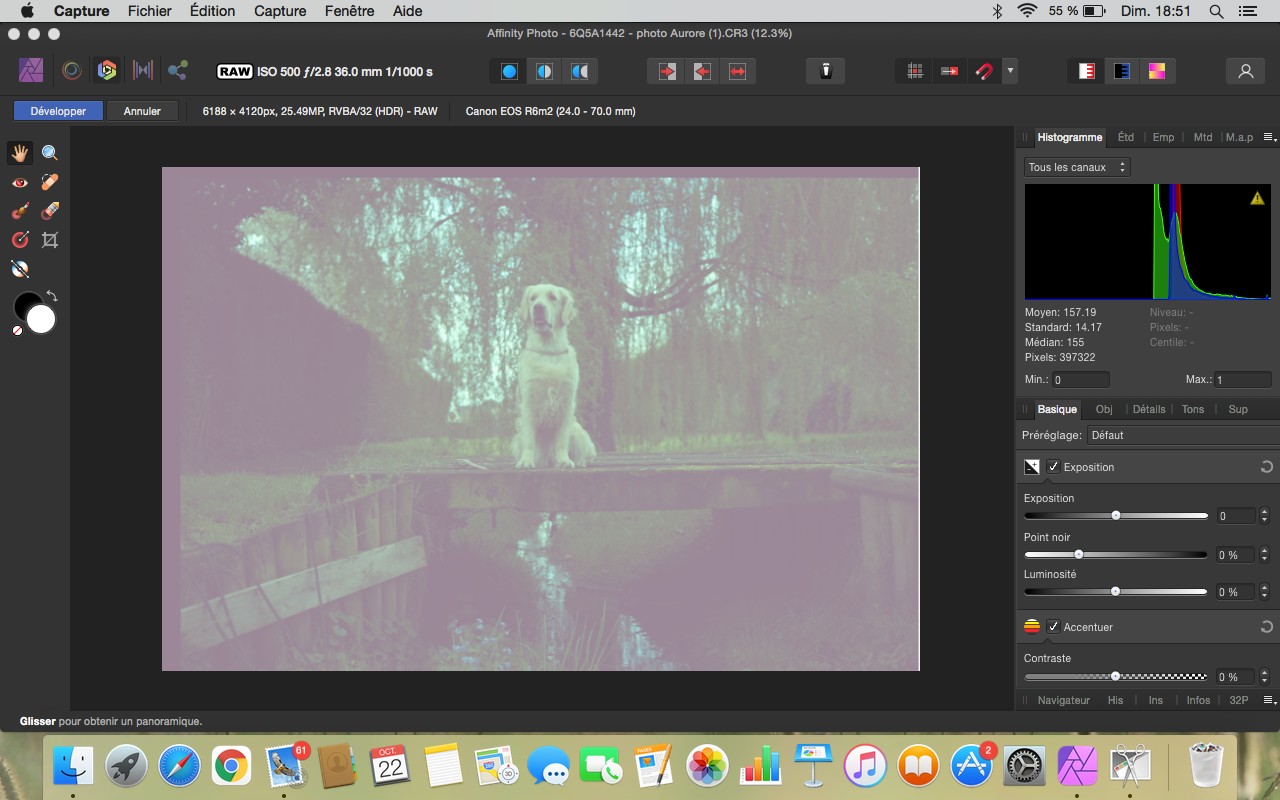Uncheck the Exposition checkbox

click(x=1053, y=467)
